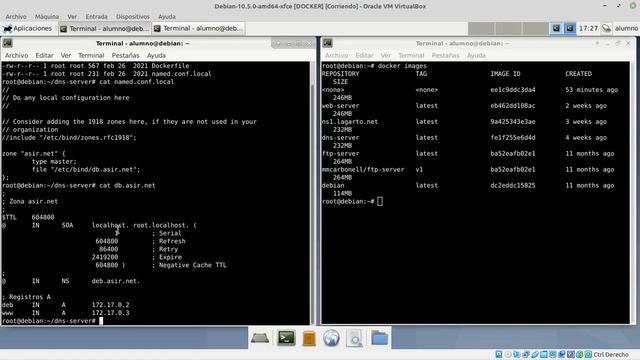Click the left terminal vertical scrollbar
This screenshot has width=640, height=360.
(313, 193)
